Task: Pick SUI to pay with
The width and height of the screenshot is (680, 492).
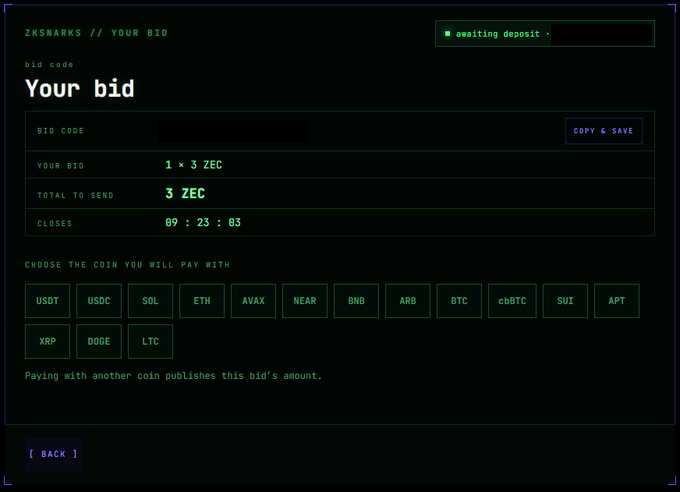Action: pos(565,301)
